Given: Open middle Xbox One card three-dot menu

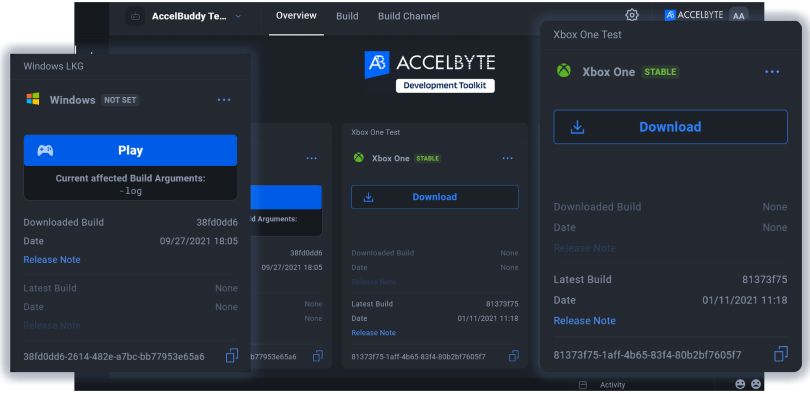Looking at the screenshot, I should coord(508,158).
